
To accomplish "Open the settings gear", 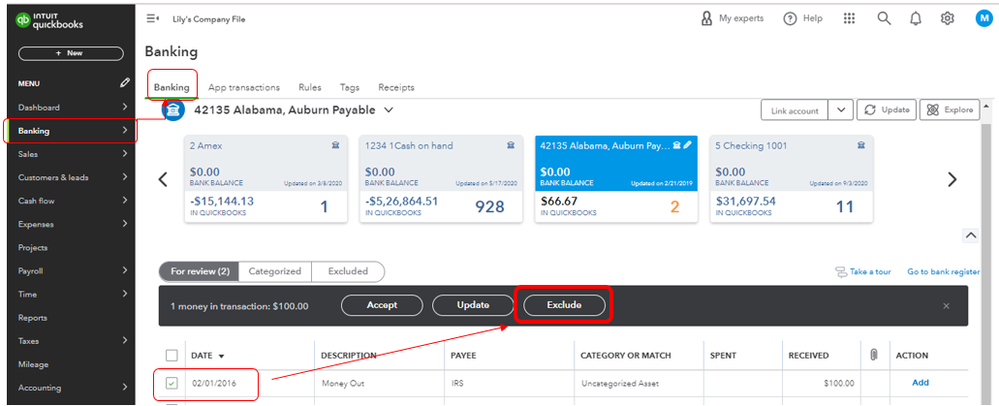I will [x=947, y=18].
